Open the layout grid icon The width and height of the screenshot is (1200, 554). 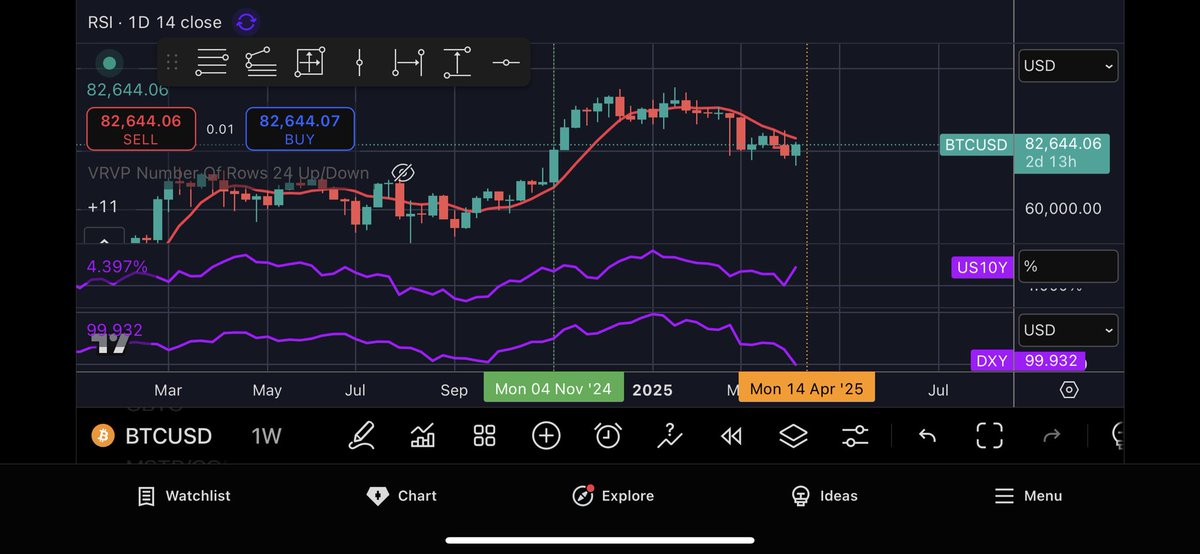coord(485,435)
